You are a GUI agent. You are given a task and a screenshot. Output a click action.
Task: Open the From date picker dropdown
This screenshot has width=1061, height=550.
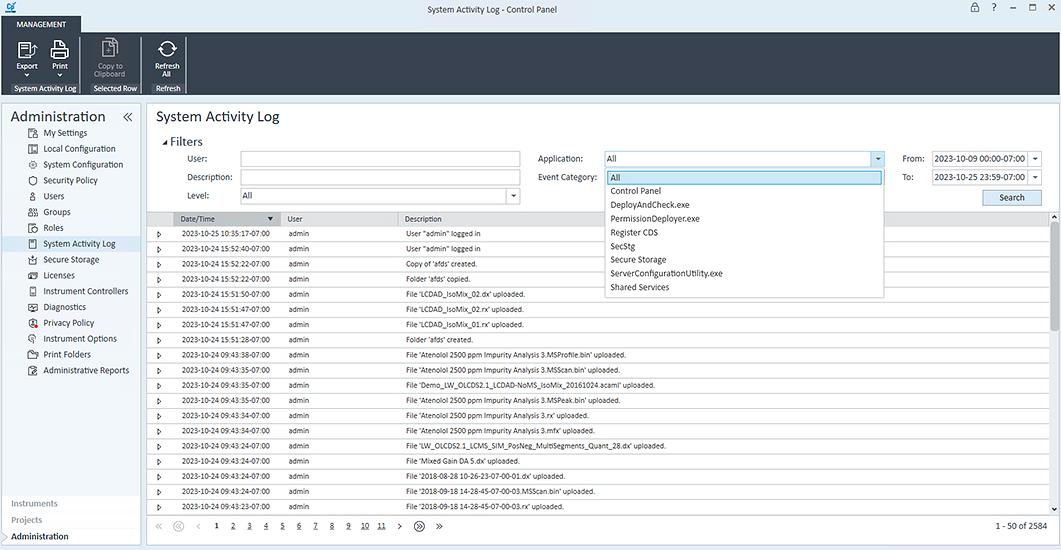pyautogui.click(x=1035, y=159)
